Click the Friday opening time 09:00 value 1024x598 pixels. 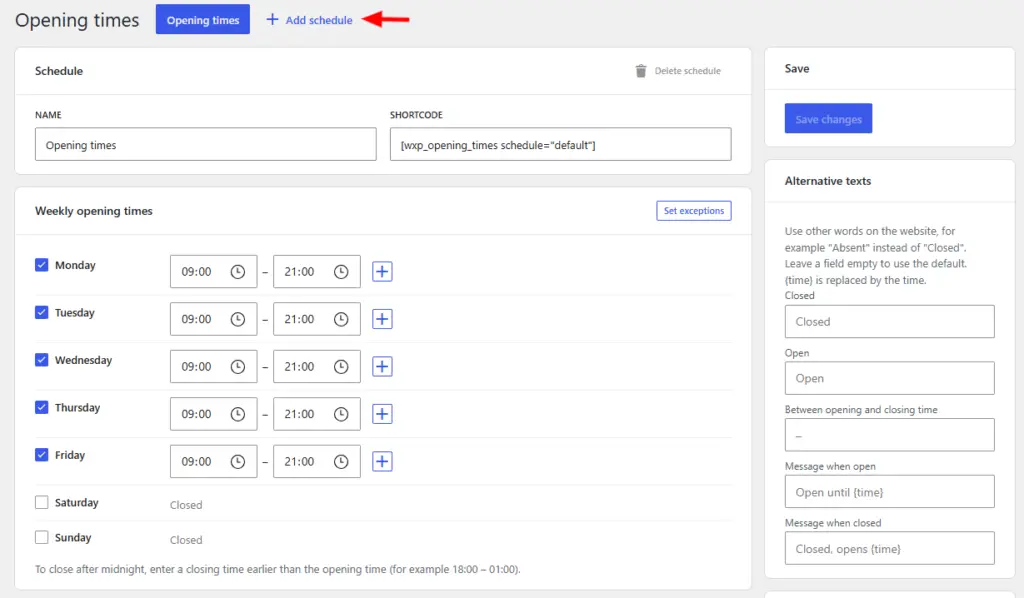(196, 462)
